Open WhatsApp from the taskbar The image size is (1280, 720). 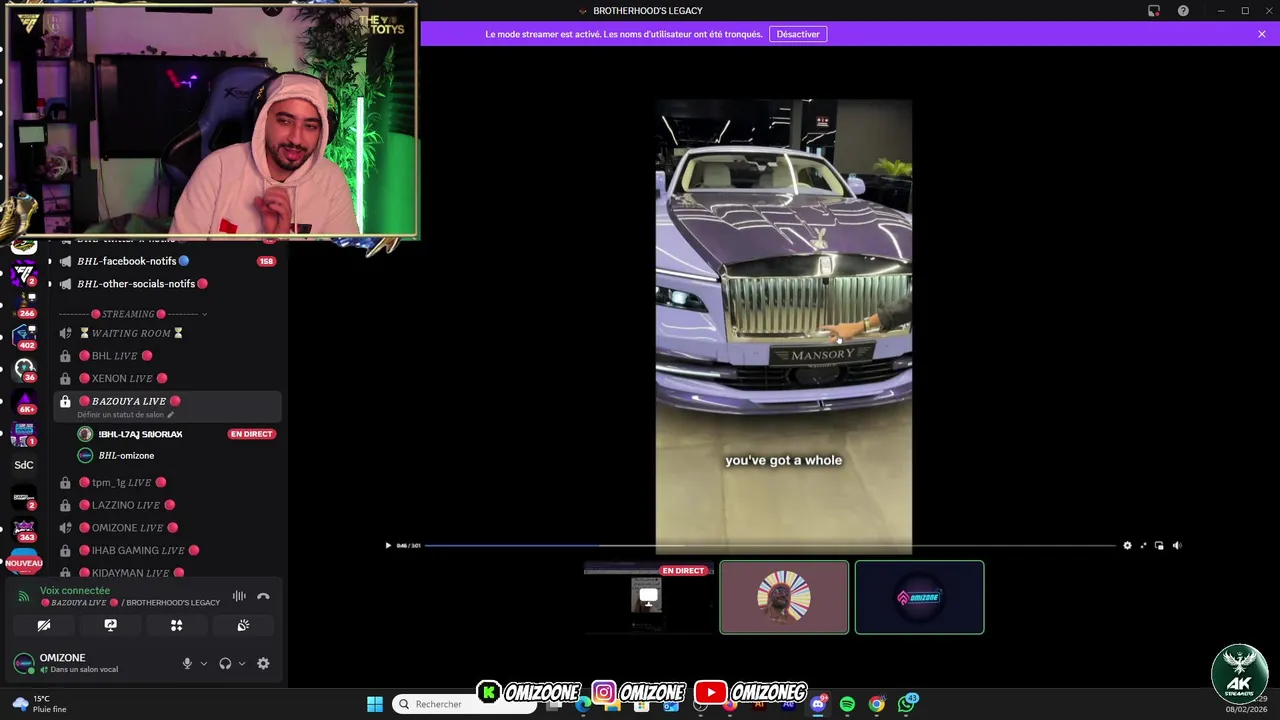pyautogui.click(x=906, y=704)
